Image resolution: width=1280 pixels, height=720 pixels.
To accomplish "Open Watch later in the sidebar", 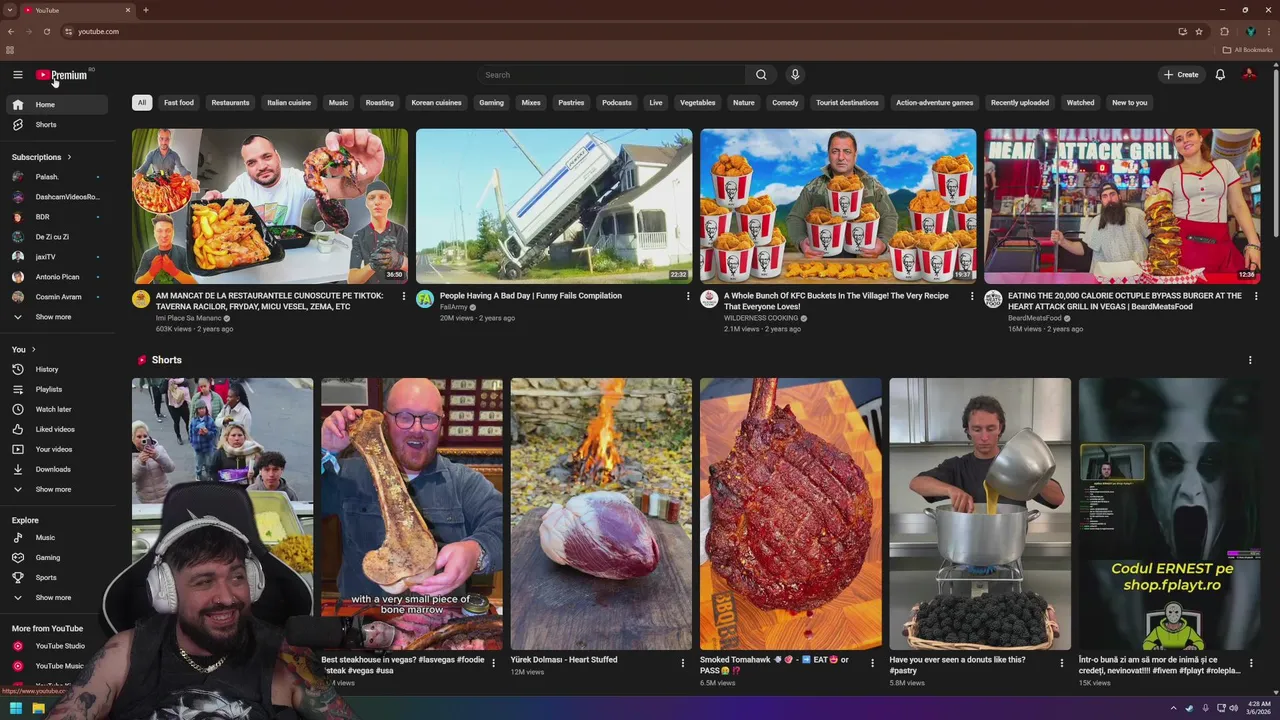I will (x=56, y=409).
